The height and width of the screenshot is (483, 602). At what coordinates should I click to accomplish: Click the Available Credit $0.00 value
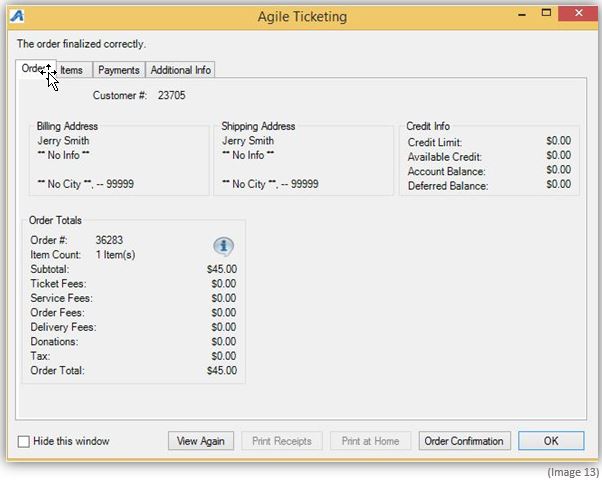(x=559, y=155)
